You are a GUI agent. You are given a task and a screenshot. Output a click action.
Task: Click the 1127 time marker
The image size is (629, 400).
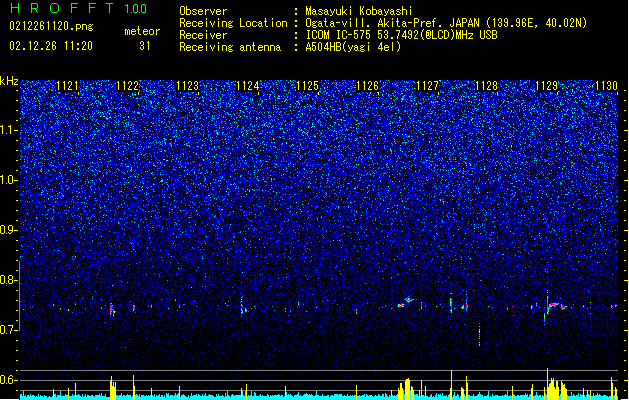[427, 86]
